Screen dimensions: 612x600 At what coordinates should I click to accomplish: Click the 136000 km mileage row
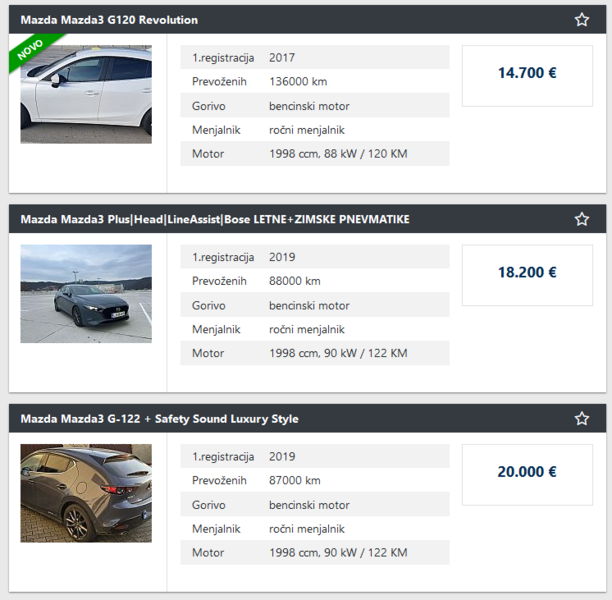click(314, 82)
